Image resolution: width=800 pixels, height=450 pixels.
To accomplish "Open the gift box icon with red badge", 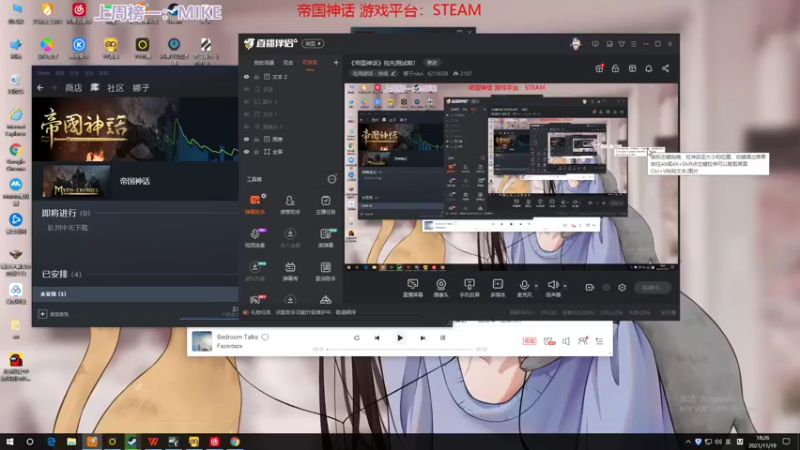I will pyautogui.click(x=599, y=68).
